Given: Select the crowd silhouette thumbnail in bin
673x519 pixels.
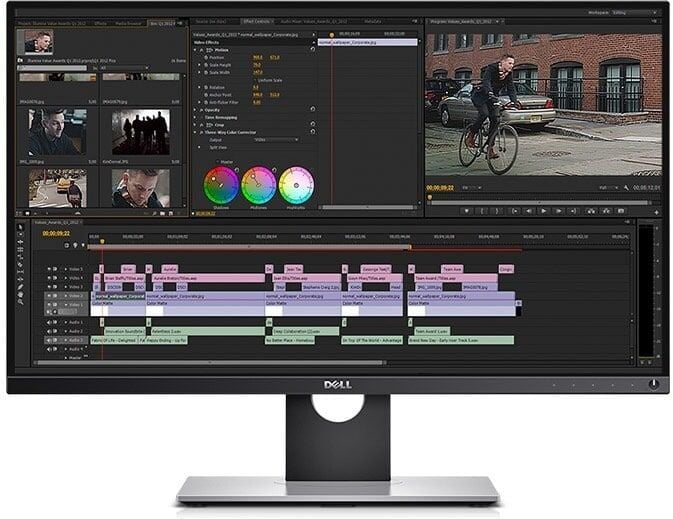Looking at the screenshot, I should [139, 130].
